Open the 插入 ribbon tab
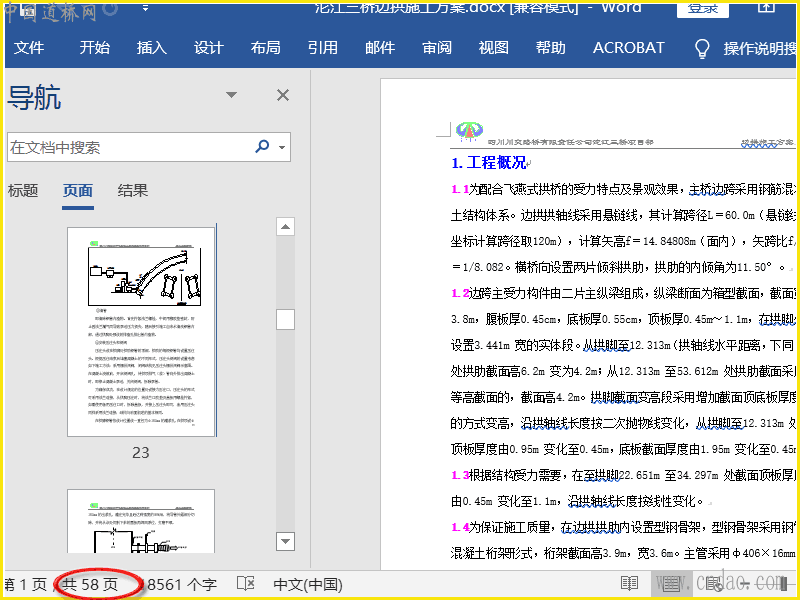 coord(152,48)
